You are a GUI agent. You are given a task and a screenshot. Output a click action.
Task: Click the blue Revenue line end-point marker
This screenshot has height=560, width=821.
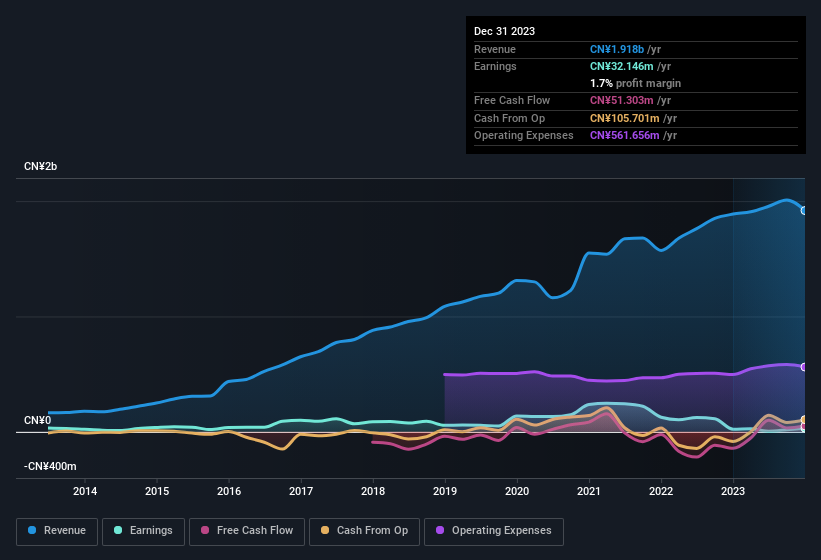coord(804,210)
